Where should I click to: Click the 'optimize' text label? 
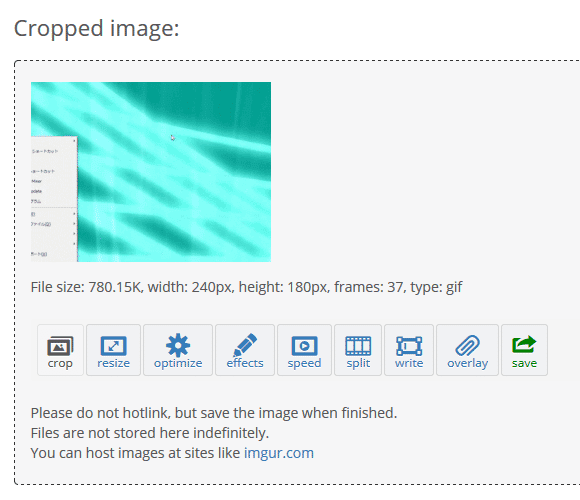point(178,363)
